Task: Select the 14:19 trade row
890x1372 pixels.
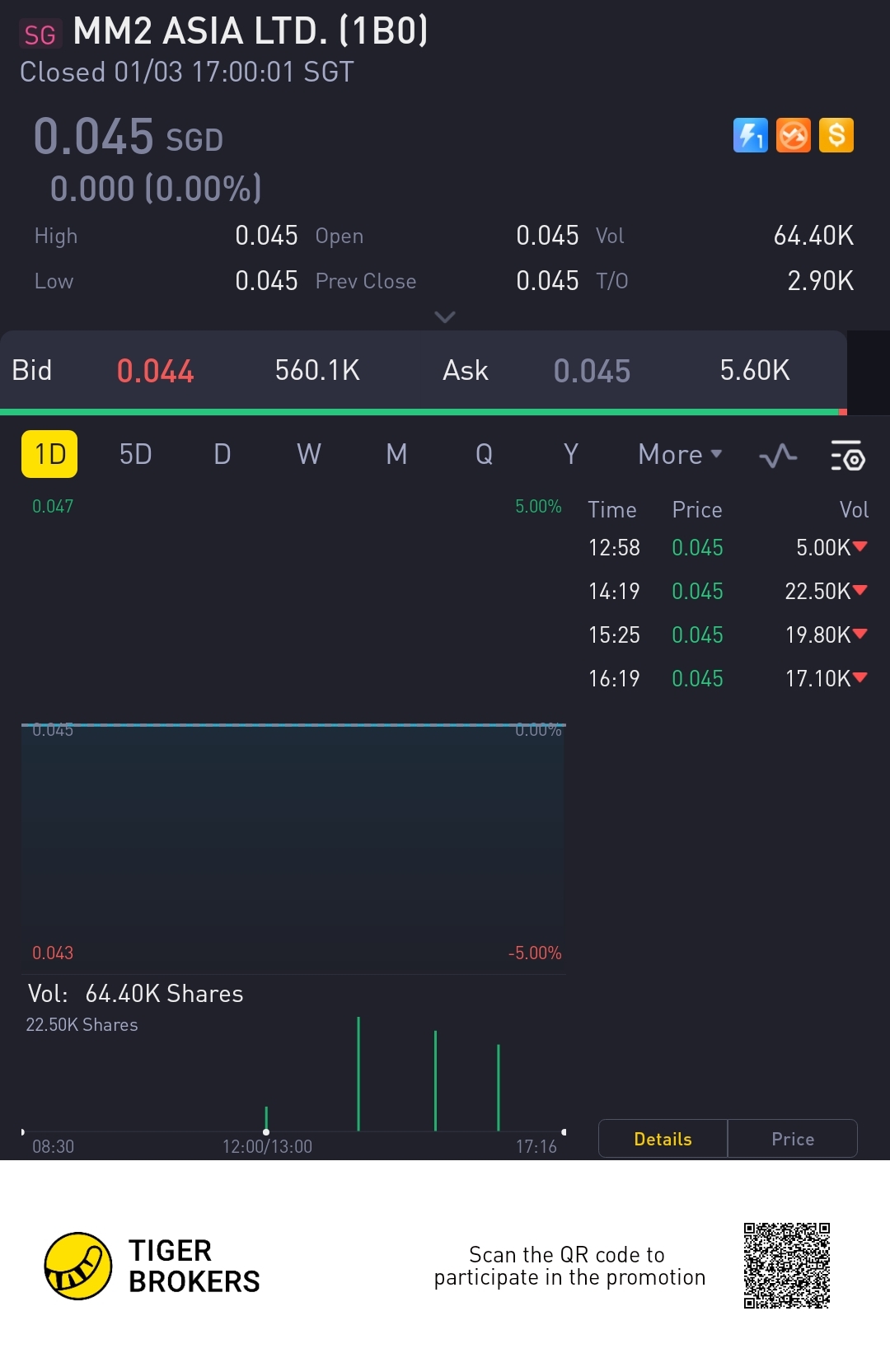Action: (727, 591)
